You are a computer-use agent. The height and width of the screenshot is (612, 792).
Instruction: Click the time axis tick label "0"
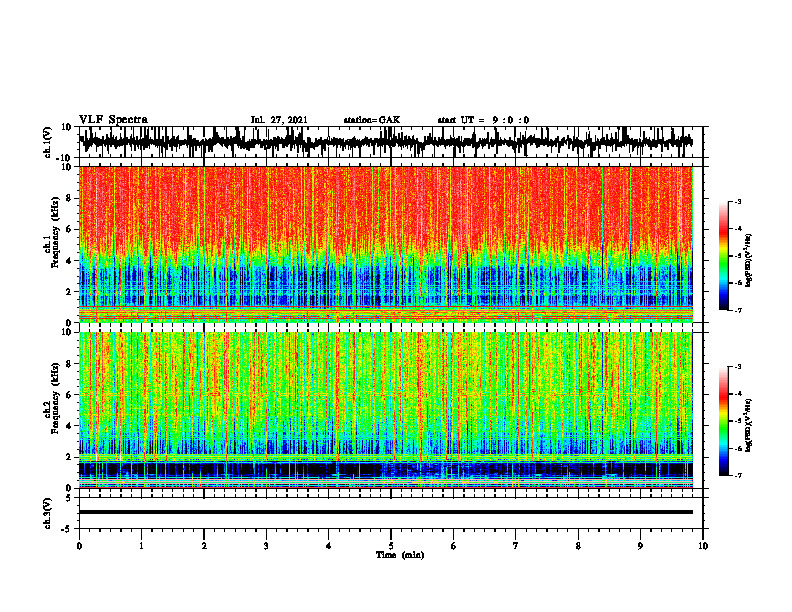click(79, 546)
